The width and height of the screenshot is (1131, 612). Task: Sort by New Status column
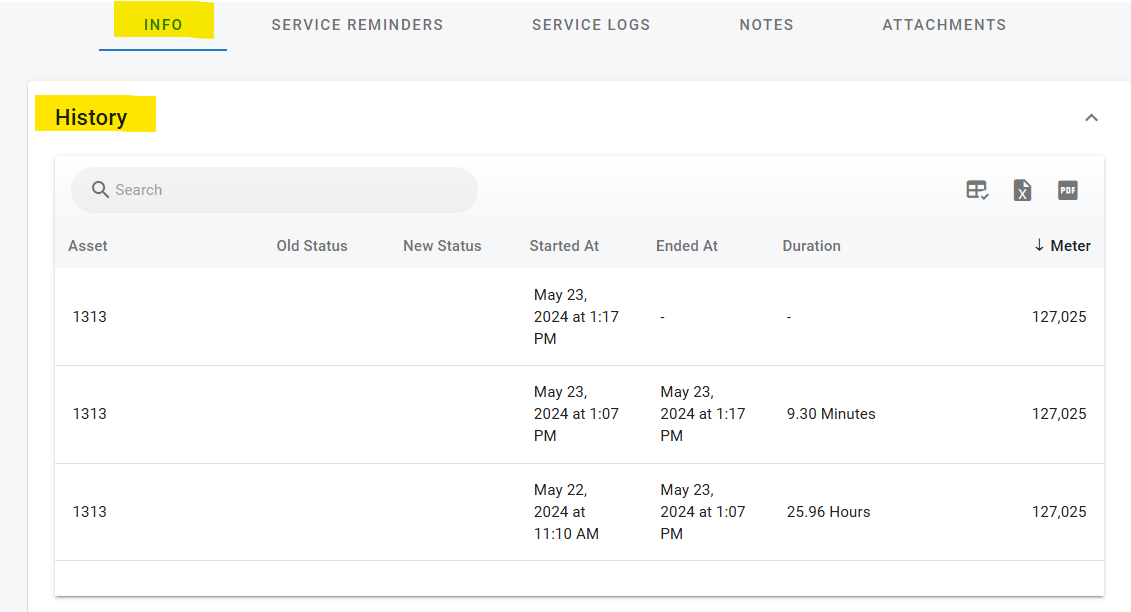(442, 246)
